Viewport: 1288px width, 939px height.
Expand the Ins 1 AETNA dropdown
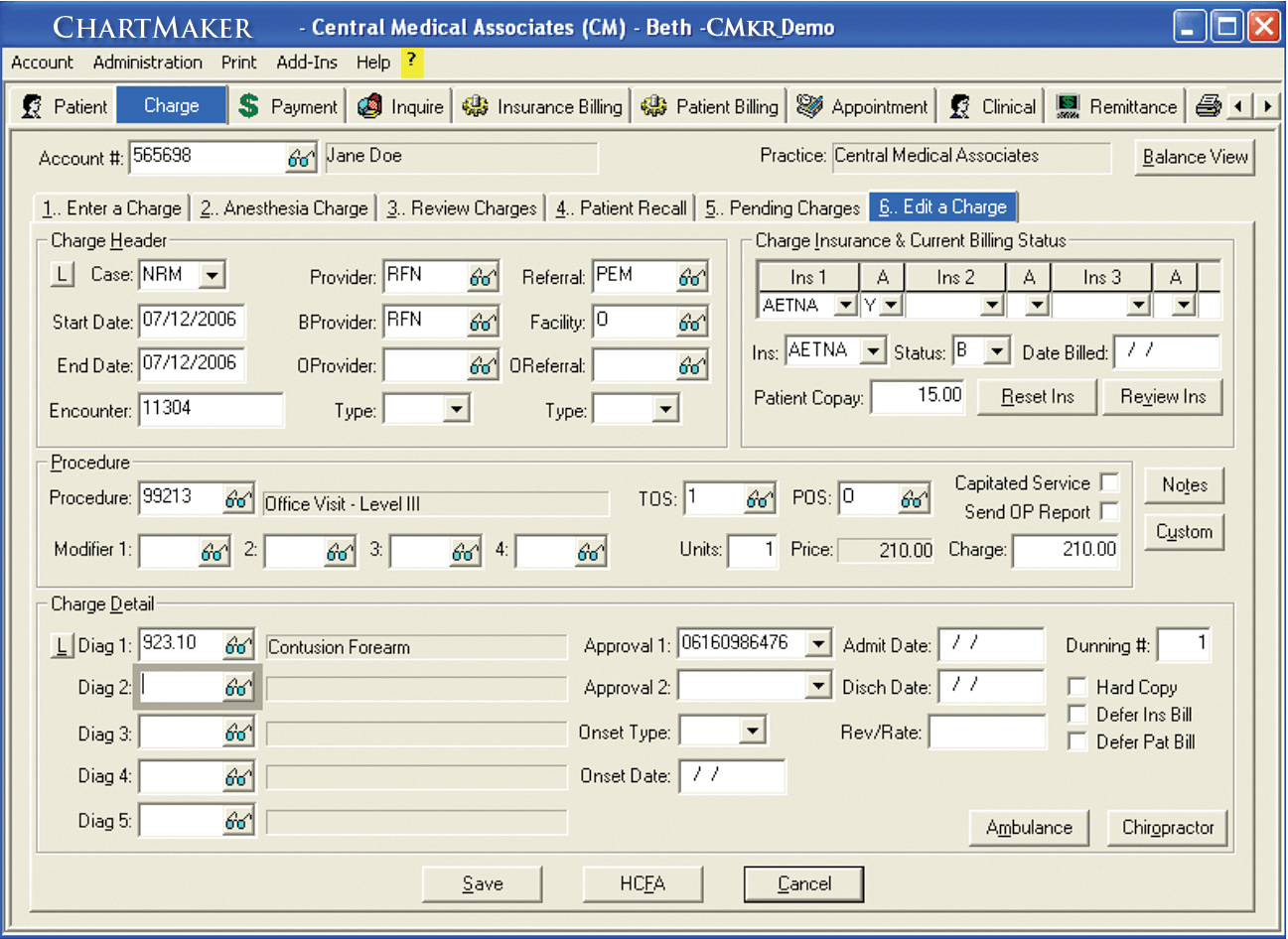click(845, 306)
